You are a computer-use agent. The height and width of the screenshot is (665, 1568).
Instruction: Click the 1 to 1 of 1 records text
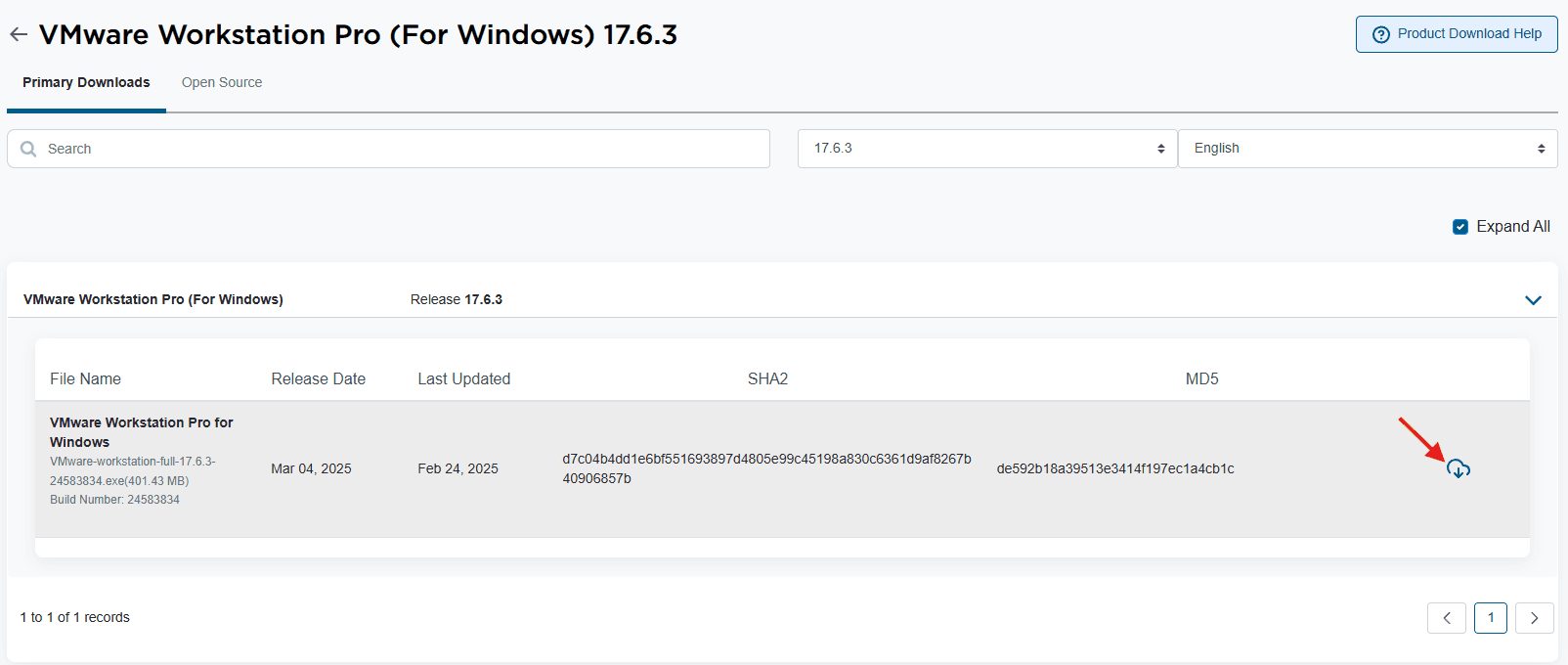[74, 618]
